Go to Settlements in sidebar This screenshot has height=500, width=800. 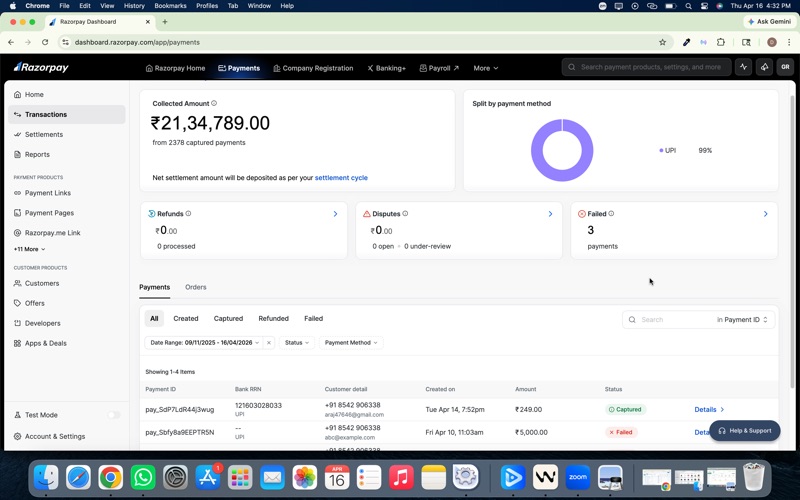pyautogui.click(x=44, y=134)
